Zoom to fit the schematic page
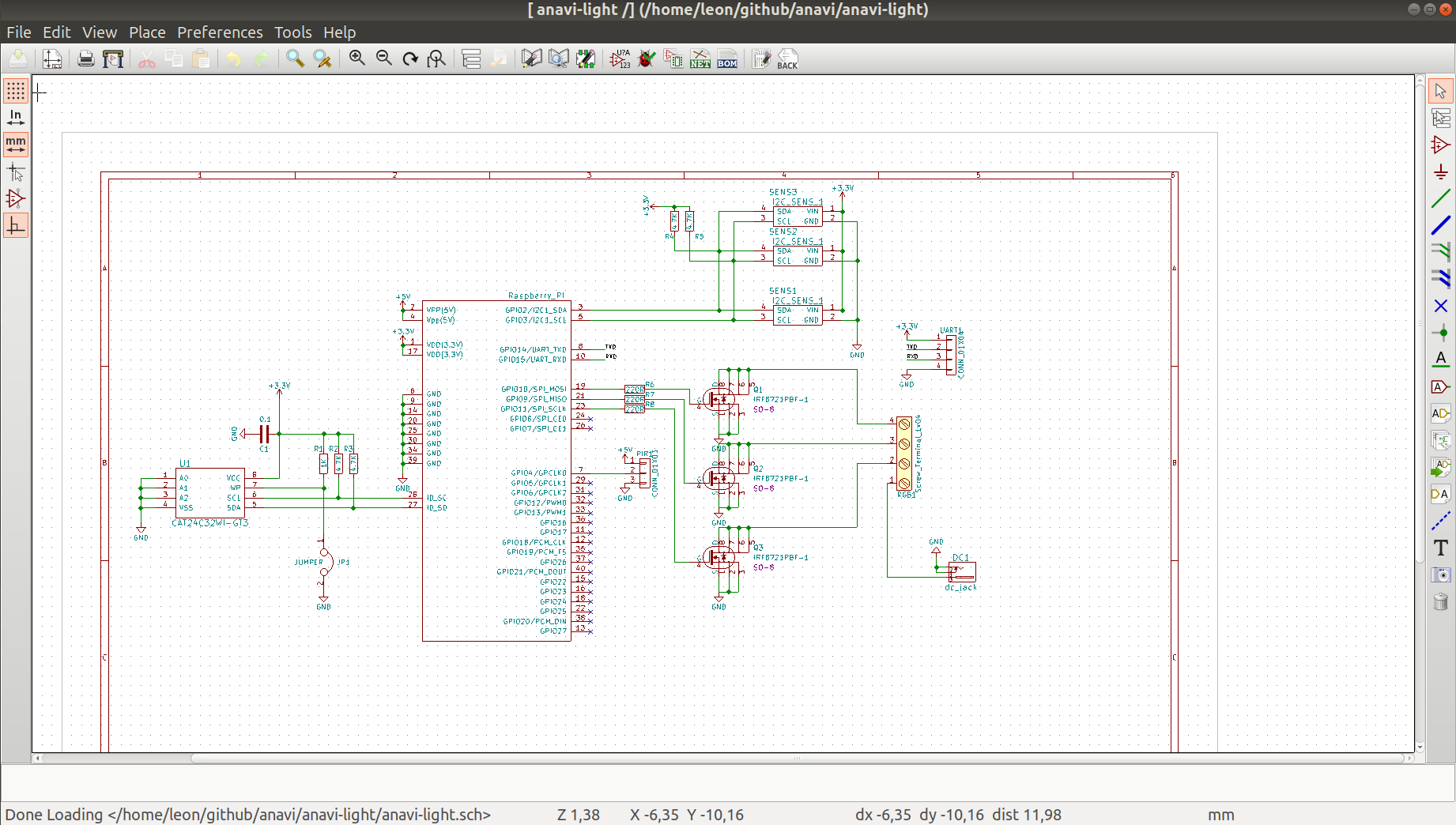 [x=436, y=58]
